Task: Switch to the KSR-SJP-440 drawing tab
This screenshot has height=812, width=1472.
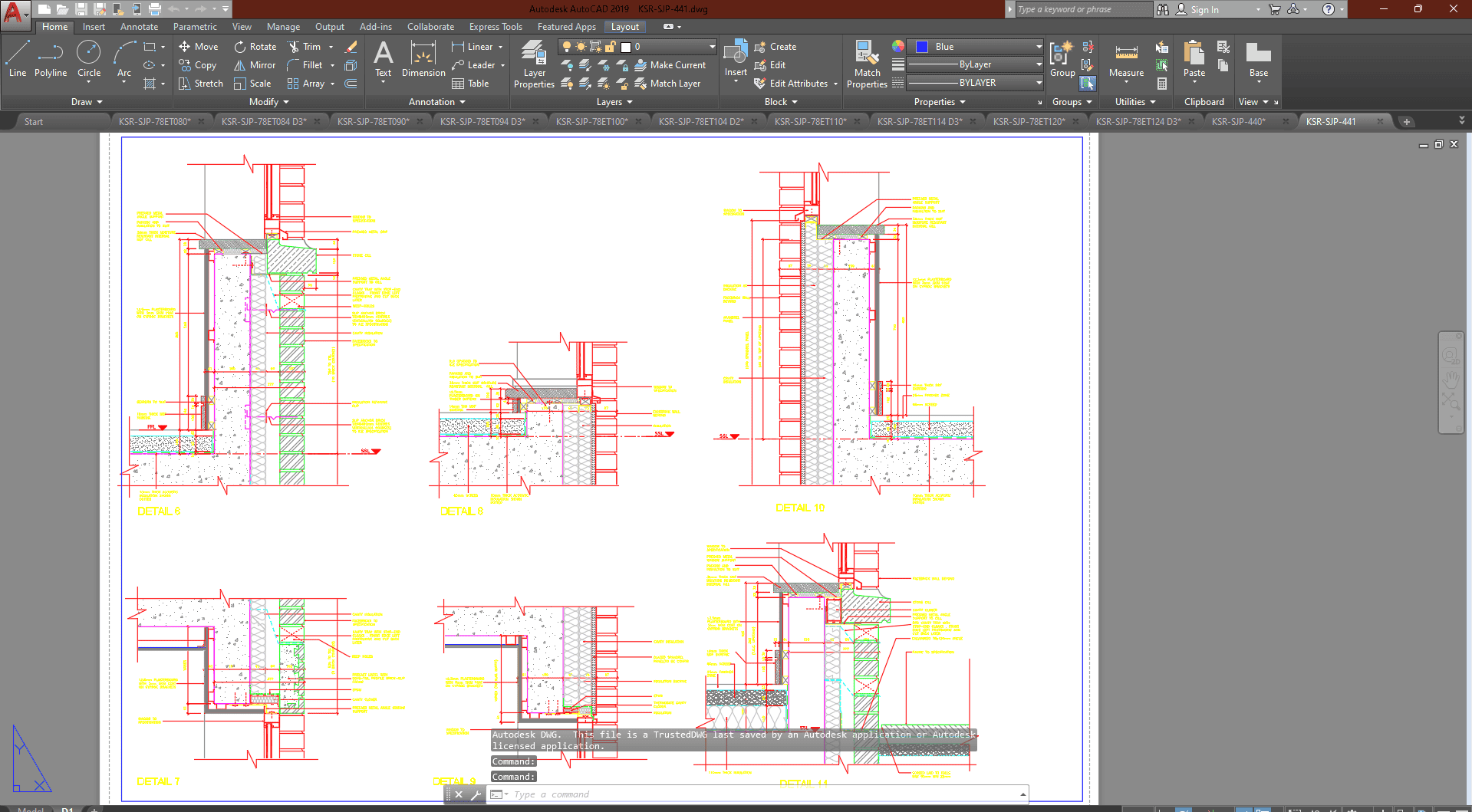Action: (x=1237, y=121)
